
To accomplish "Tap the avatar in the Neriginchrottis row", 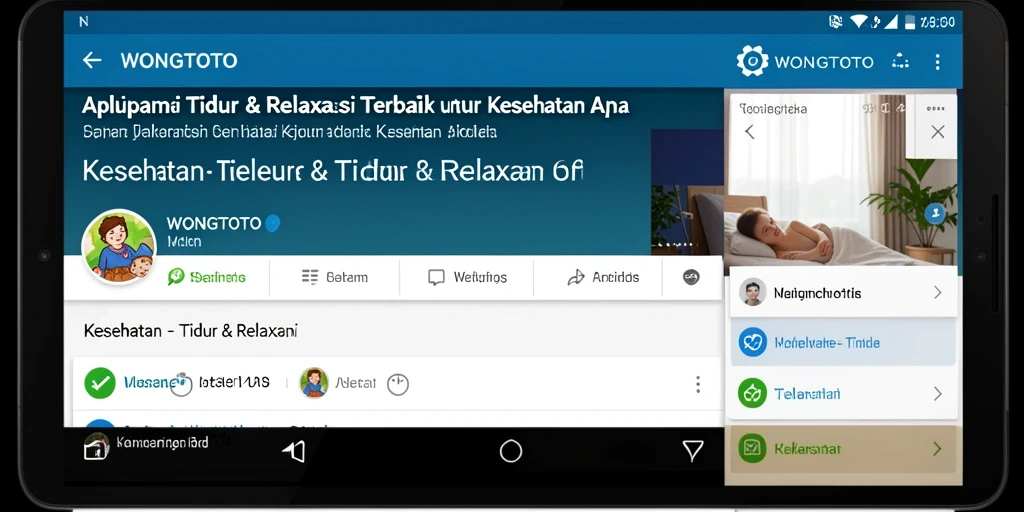I will 752,292.
